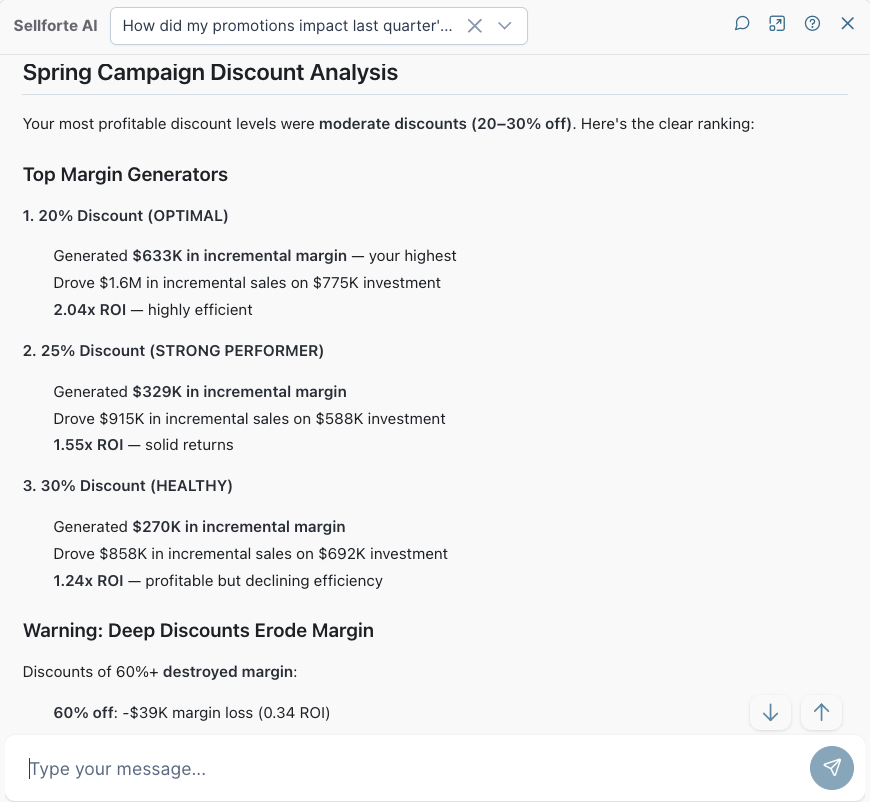870x802 pixels.
Task: Click 'Spring Campaign Discount Analysis' heading
Action: [210, 73]
